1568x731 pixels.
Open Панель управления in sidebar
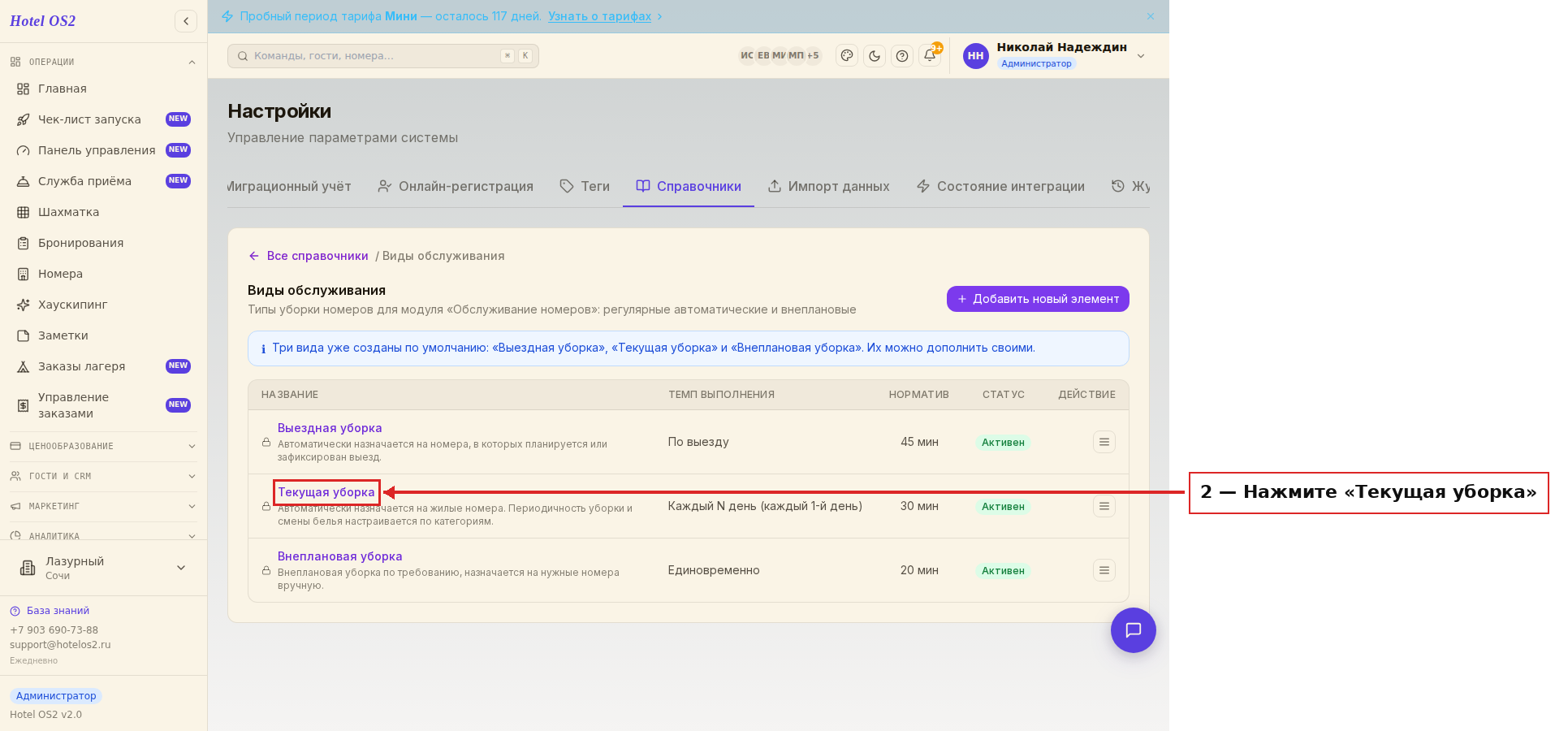[x=103, y=150]
